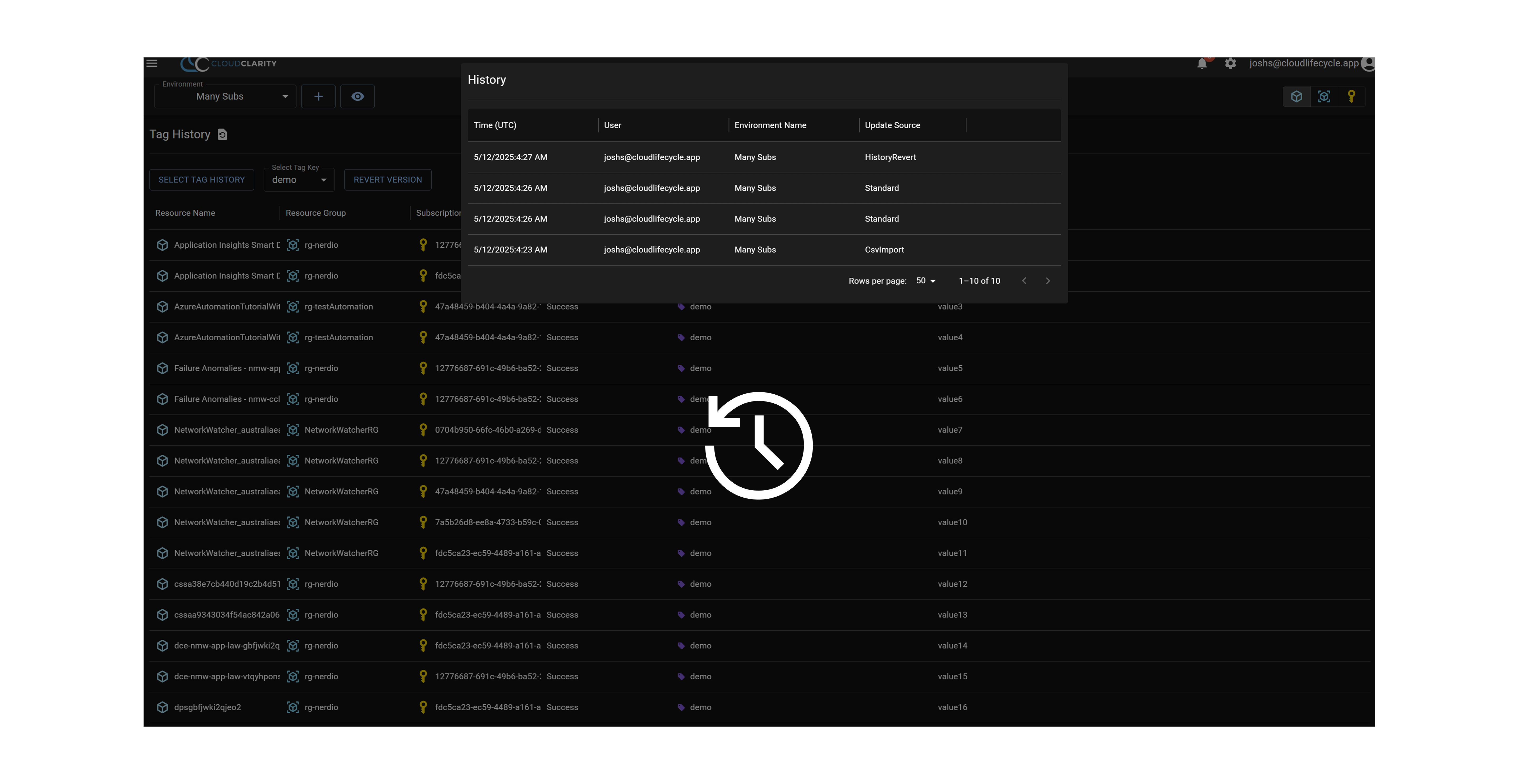
Task: Click cube icon of dce-nmw-app-law-gbfjwki2q row
Action: [x=163, y=646]
